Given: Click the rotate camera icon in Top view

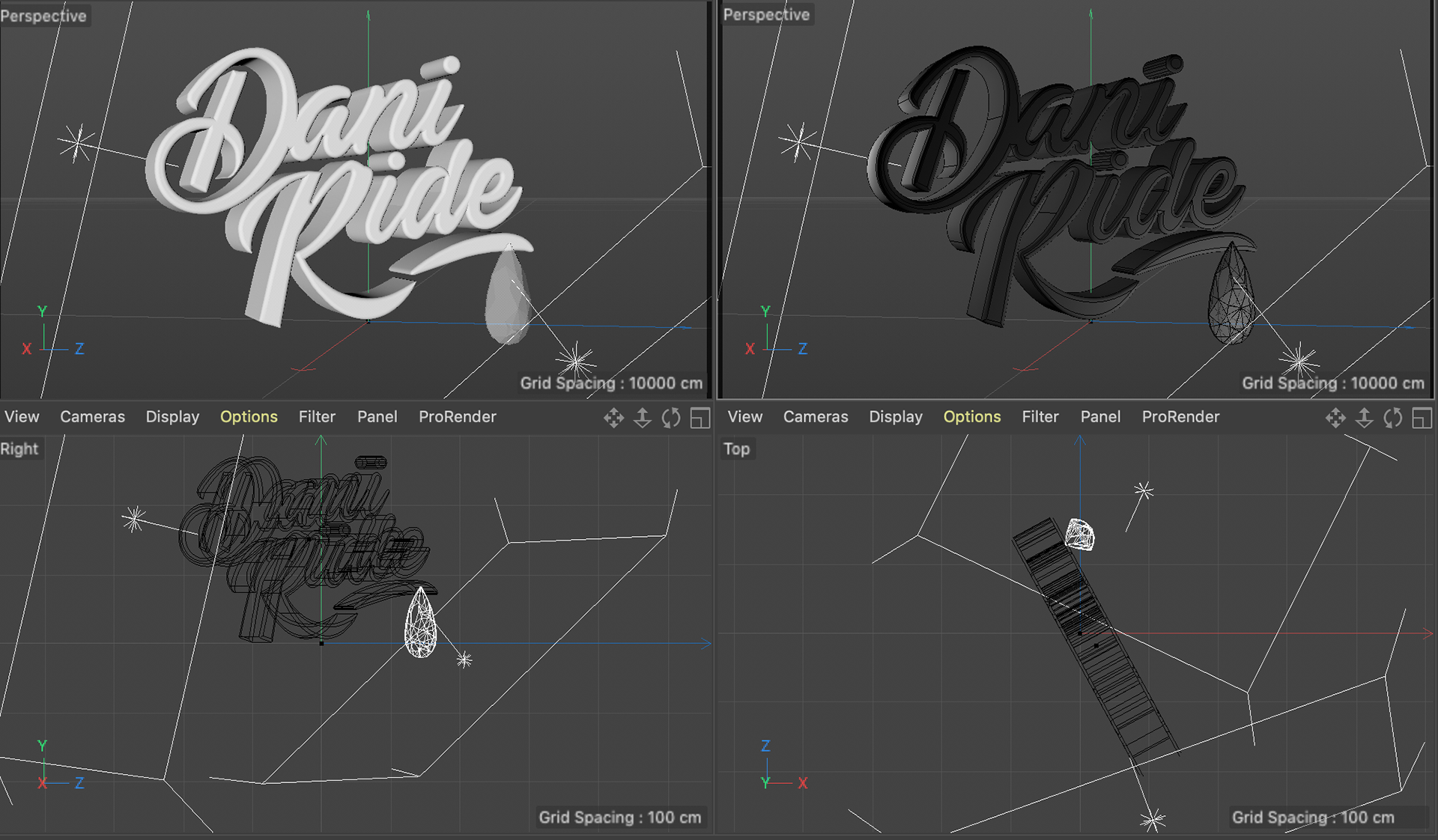Looking at the screenshot, I should (1393, 418).
